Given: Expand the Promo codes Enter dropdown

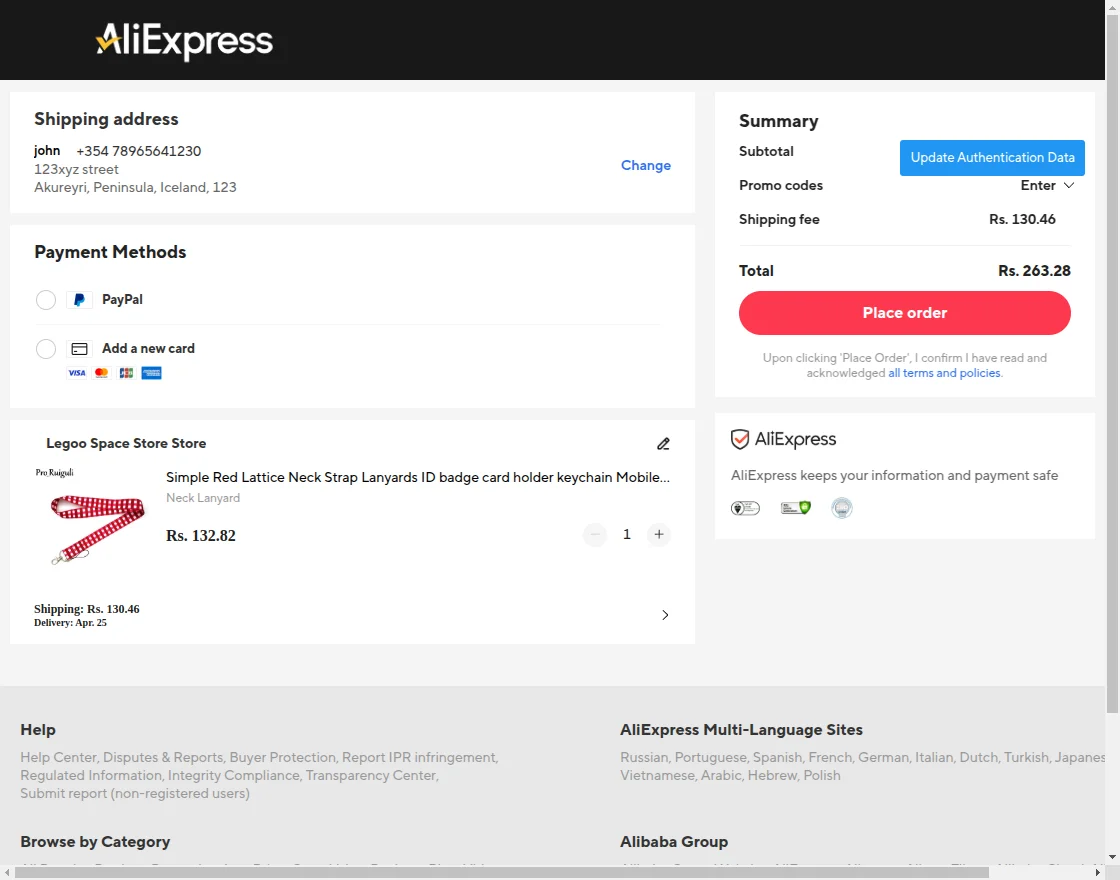Looking at the screenshot, I should click(1047, 186).
